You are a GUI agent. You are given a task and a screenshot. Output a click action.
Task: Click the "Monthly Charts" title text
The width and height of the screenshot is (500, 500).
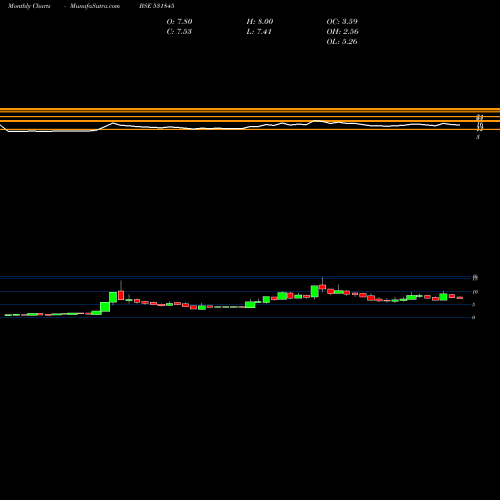click(29, 6)
